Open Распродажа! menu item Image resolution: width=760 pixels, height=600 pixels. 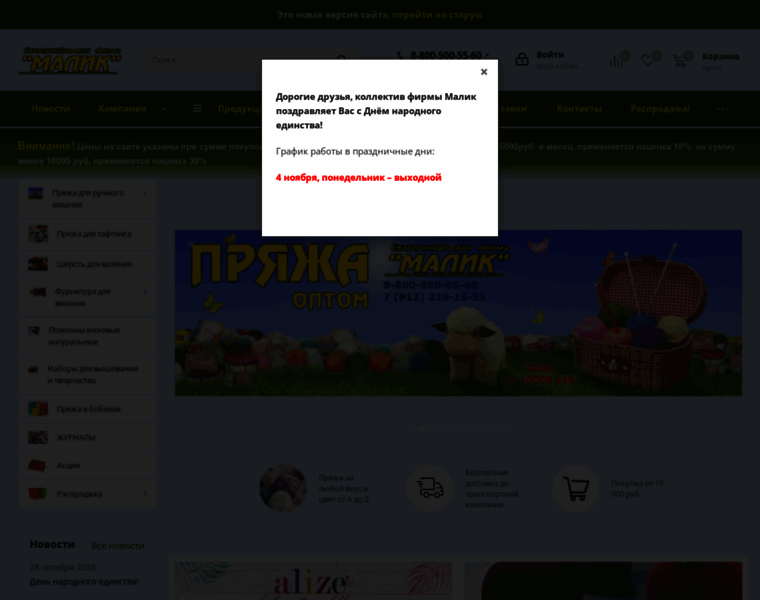(660, 109)
